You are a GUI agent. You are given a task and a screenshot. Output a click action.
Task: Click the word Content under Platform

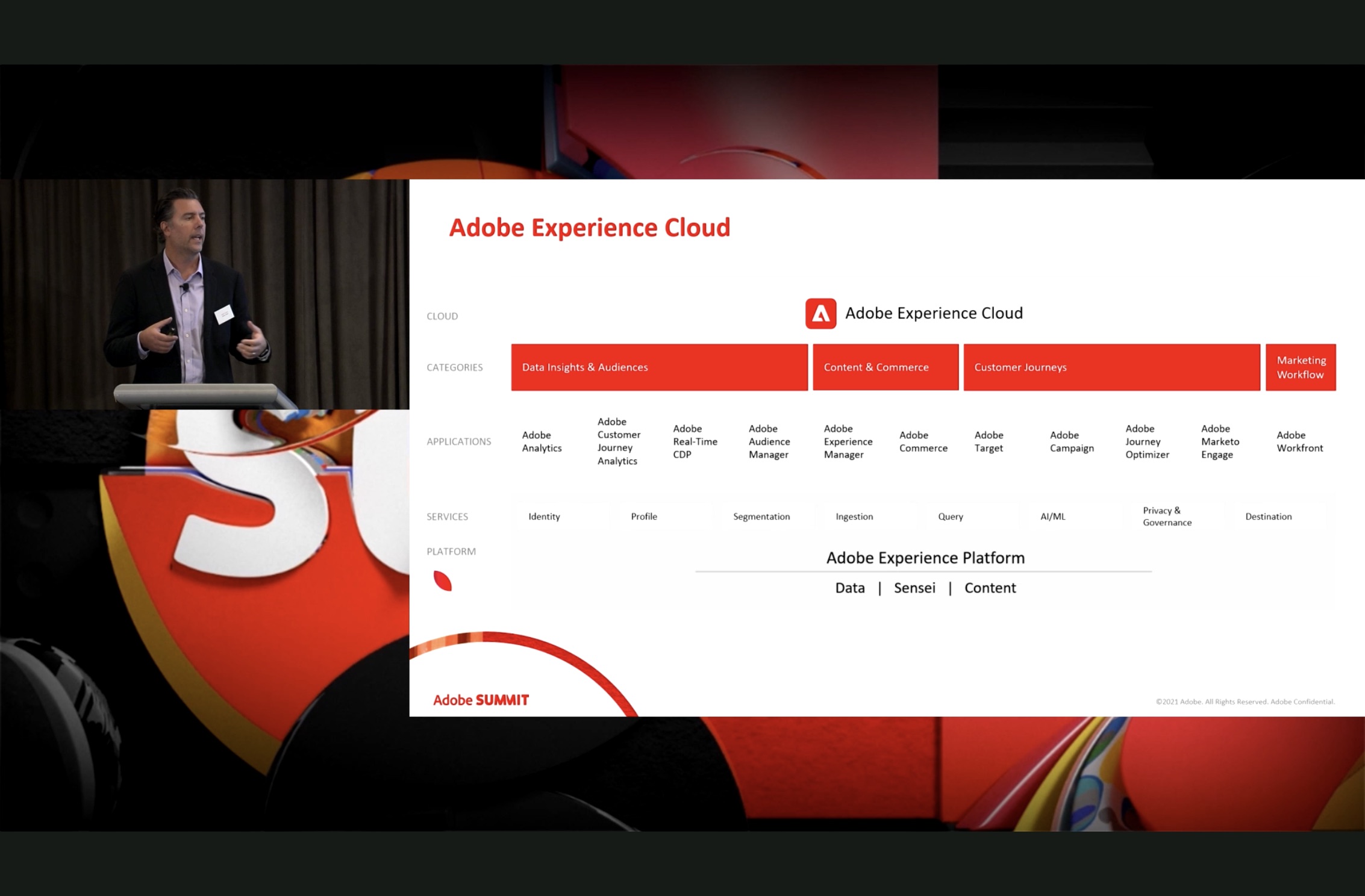click(x=990, y=588)
